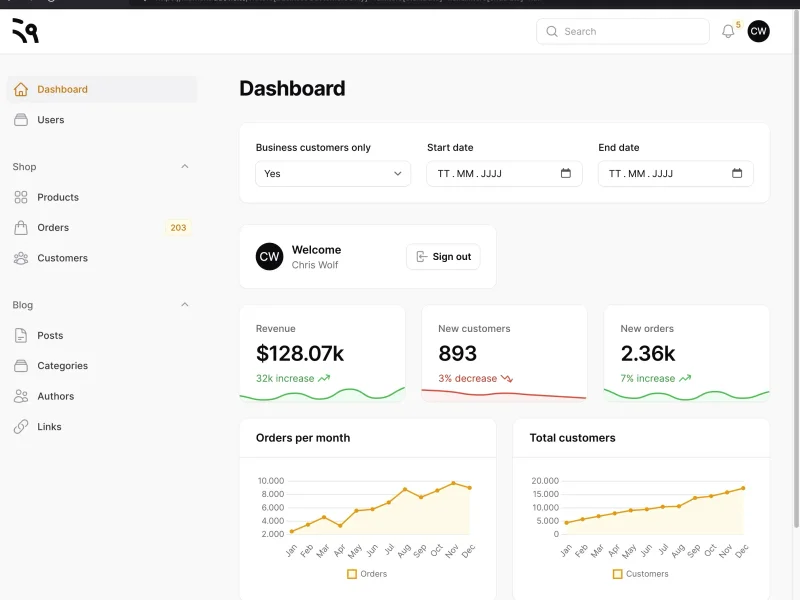Open Products via its grid icon
This screenshot has height=600, width=800.
[x=20, y=197]
